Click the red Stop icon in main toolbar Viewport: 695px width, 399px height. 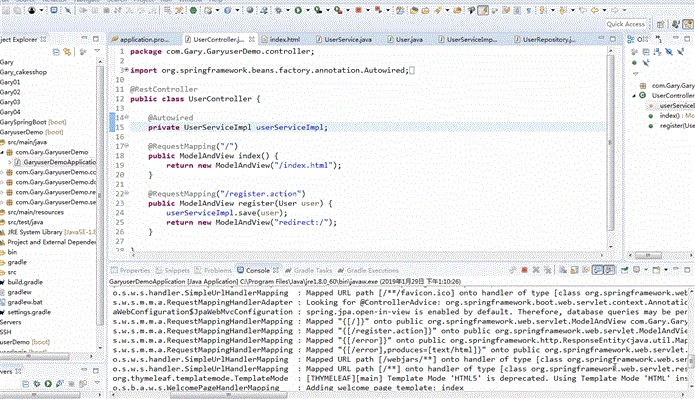coord(358,10)
